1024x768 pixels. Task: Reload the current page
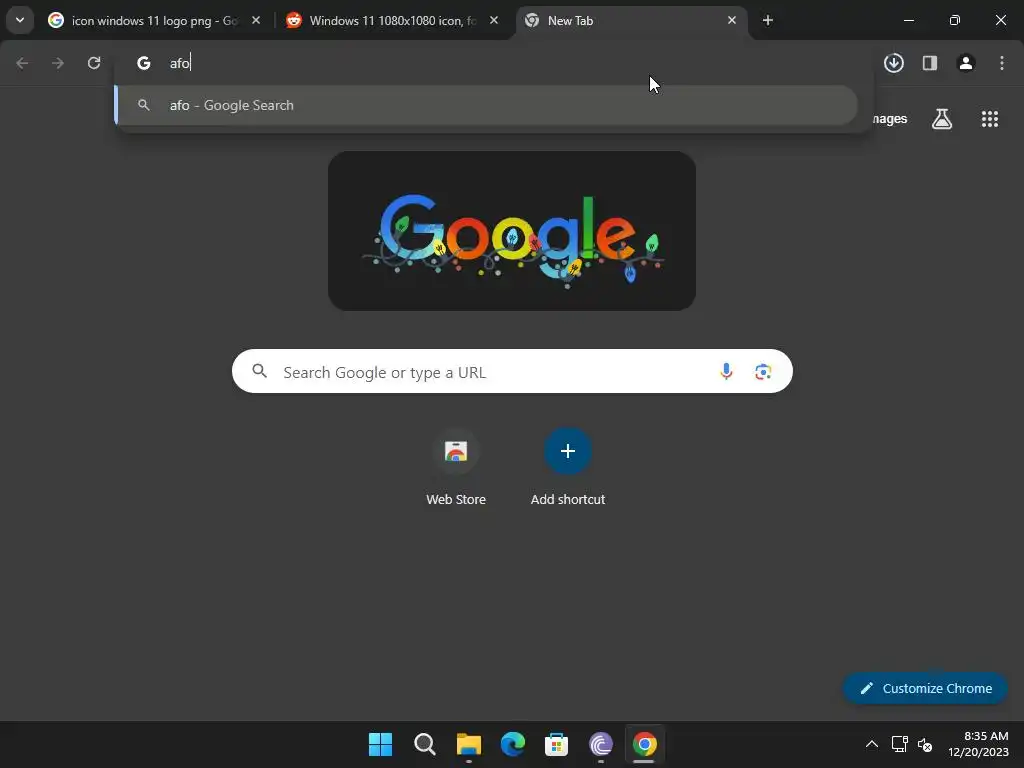(x=94, y=63)
